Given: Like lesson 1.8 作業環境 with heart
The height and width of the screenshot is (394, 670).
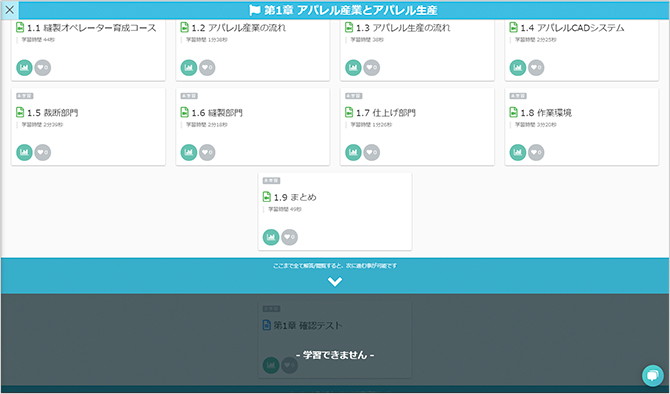Looking at the screenshot, I should pyautogui.click(x=536, y=153).
